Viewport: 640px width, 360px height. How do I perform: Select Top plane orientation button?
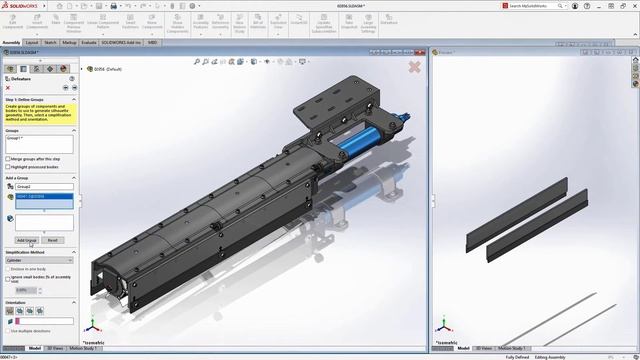coord(10,311)
